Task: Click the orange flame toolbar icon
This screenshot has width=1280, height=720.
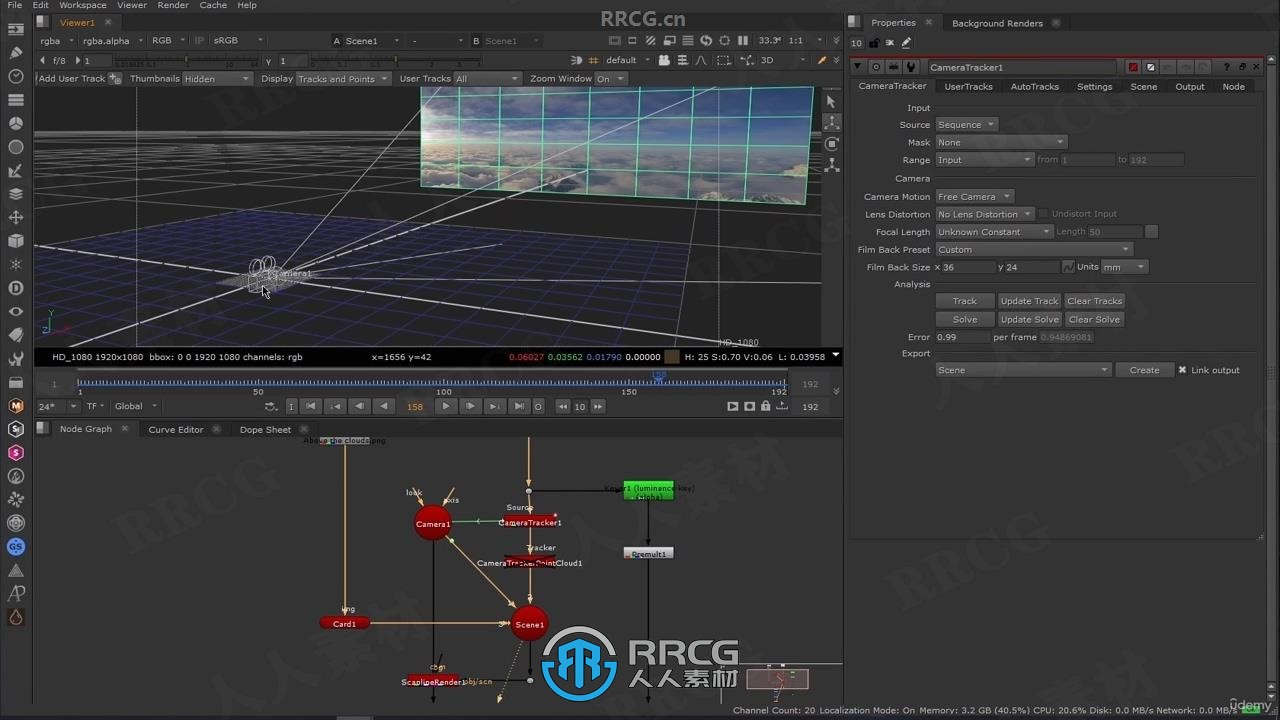Action: (16, 618)
